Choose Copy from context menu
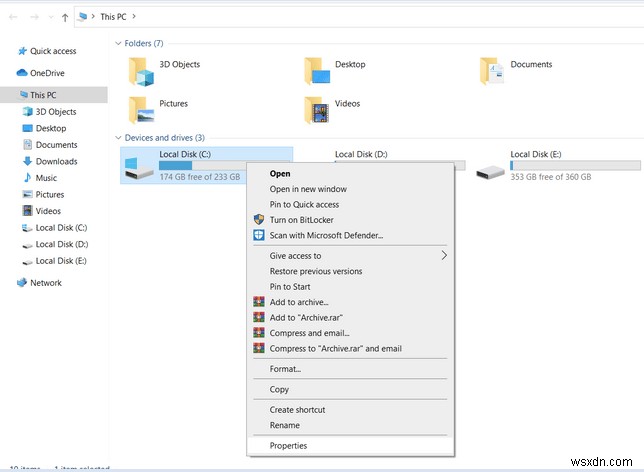 pos(350,389)
